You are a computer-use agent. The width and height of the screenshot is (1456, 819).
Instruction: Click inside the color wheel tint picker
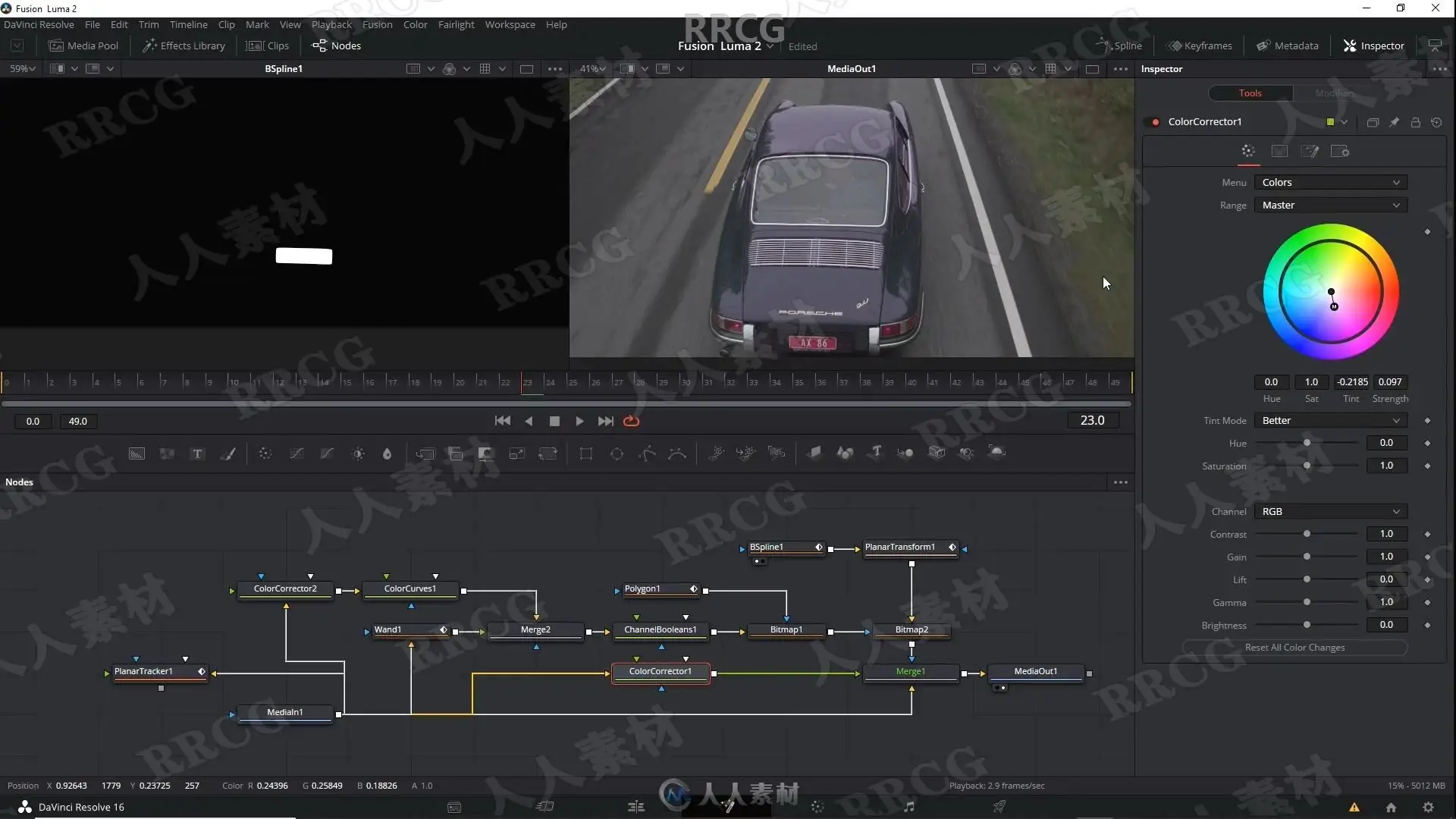(x=1331, y=292)
